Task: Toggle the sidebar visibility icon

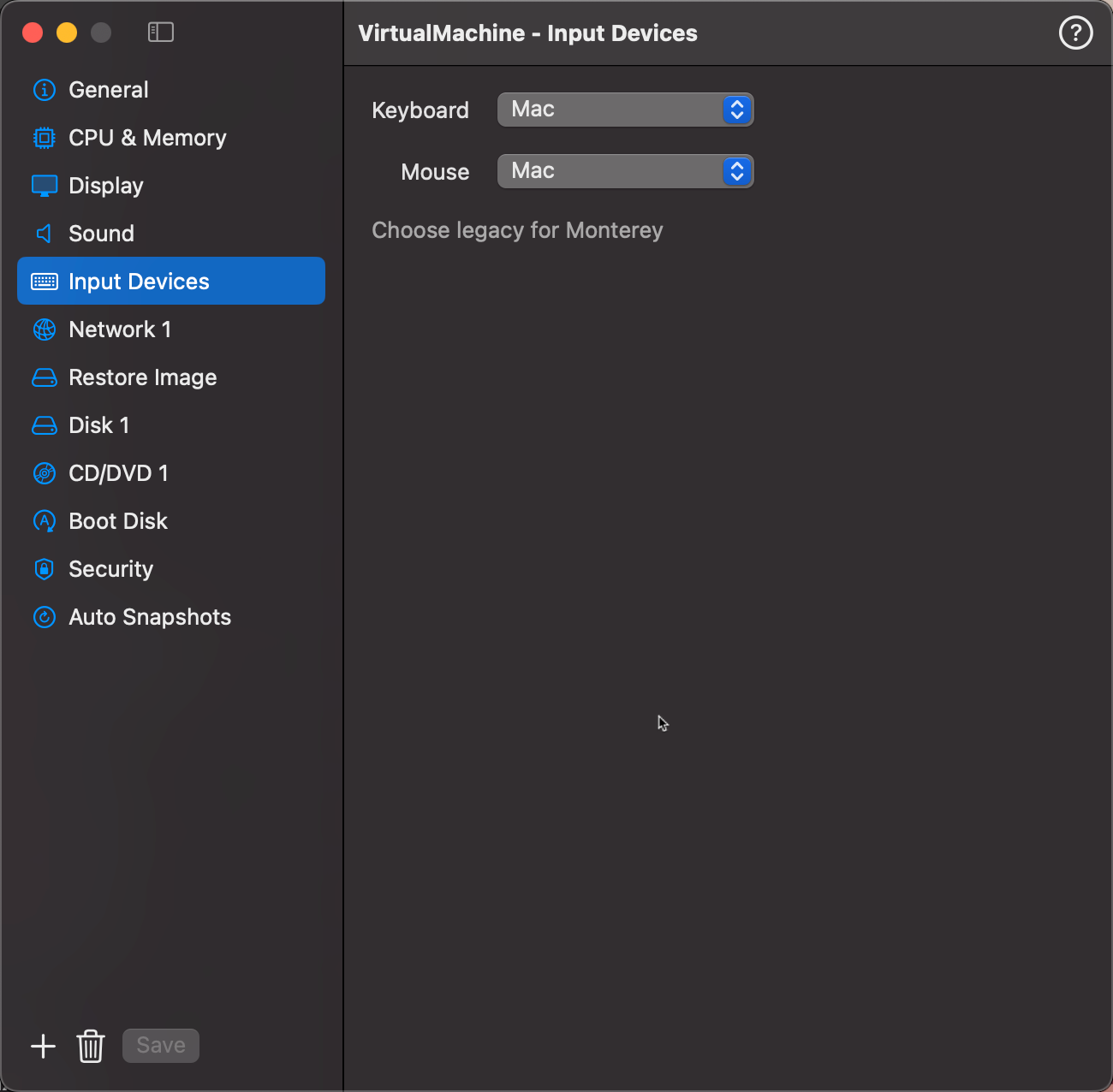Action: click(x=161, y=33)
